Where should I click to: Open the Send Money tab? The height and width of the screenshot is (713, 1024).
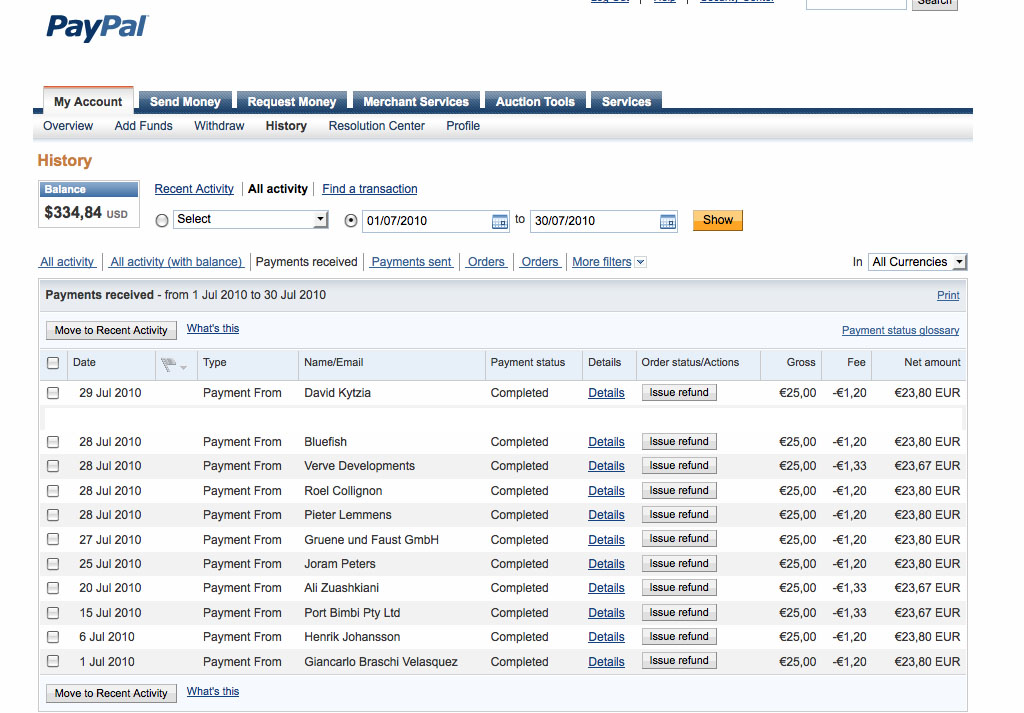pos(185,101)
